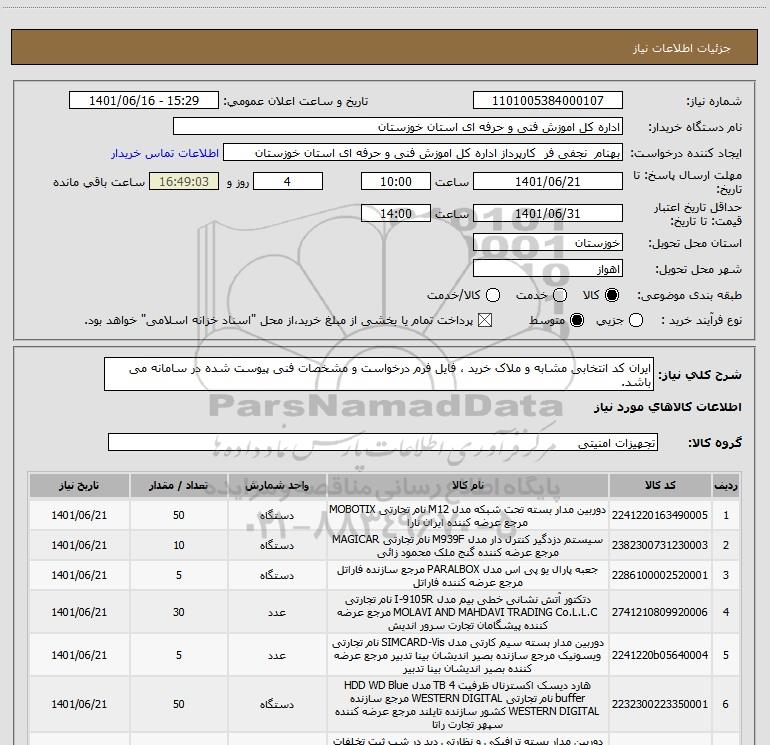Click the unit دستگاه in the PARALBOX row

[277, 575]
